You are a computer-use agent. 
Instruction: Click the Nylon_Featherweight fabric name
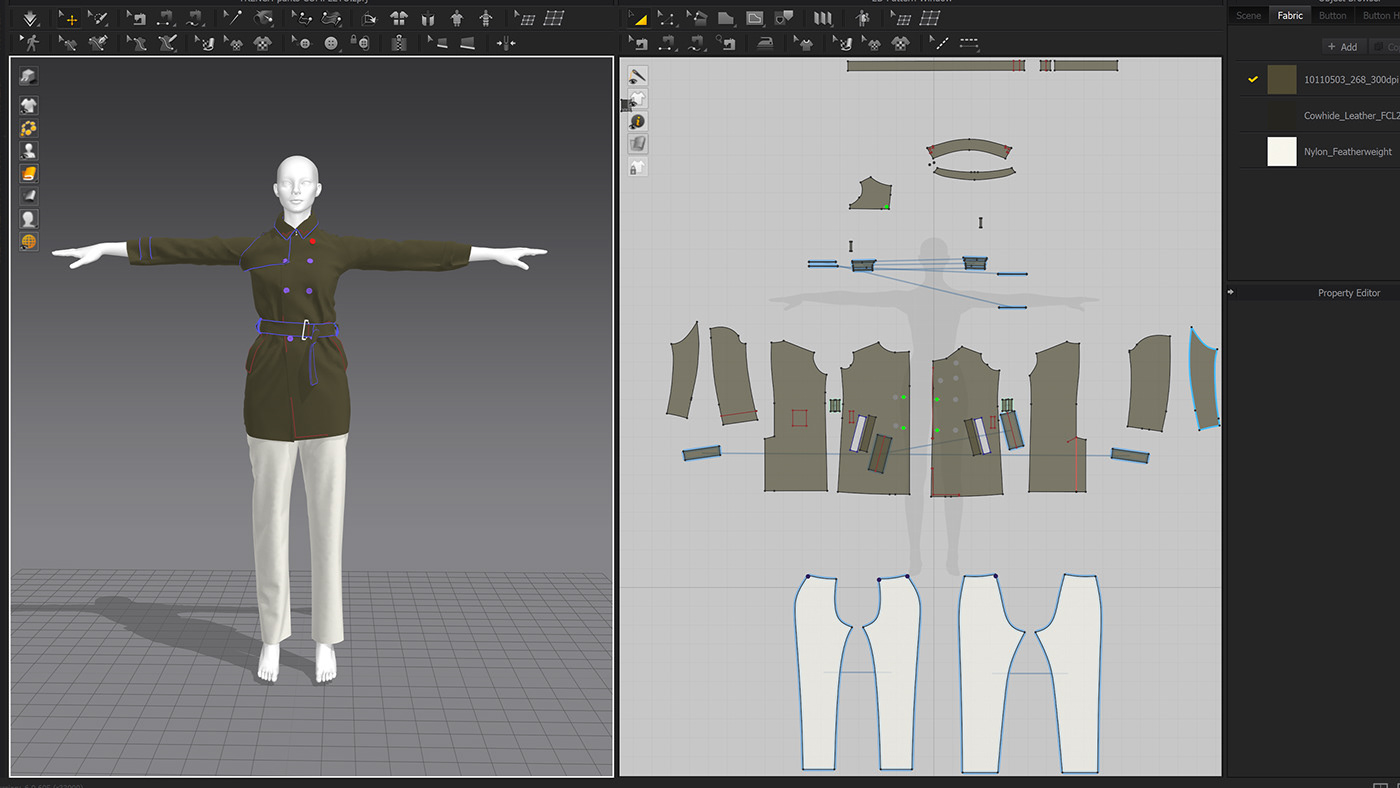click(1348, 152)
